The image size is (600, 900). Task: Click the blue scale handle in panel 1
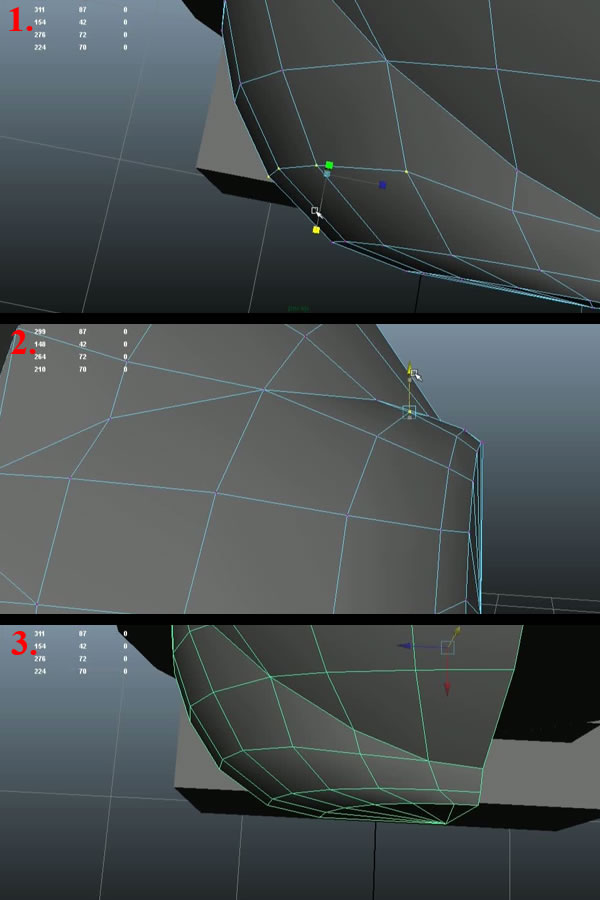click(382, 185)
